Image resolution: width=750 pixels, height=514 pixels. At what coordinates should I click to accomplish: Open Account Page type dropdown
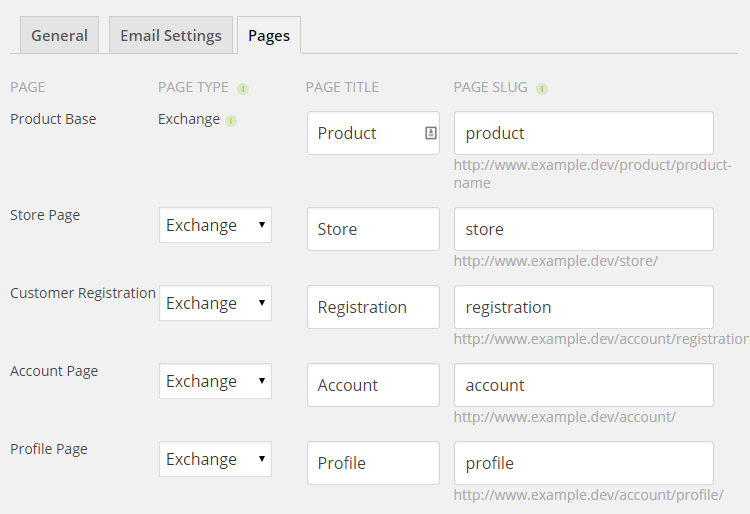click(x=215, y=381)
